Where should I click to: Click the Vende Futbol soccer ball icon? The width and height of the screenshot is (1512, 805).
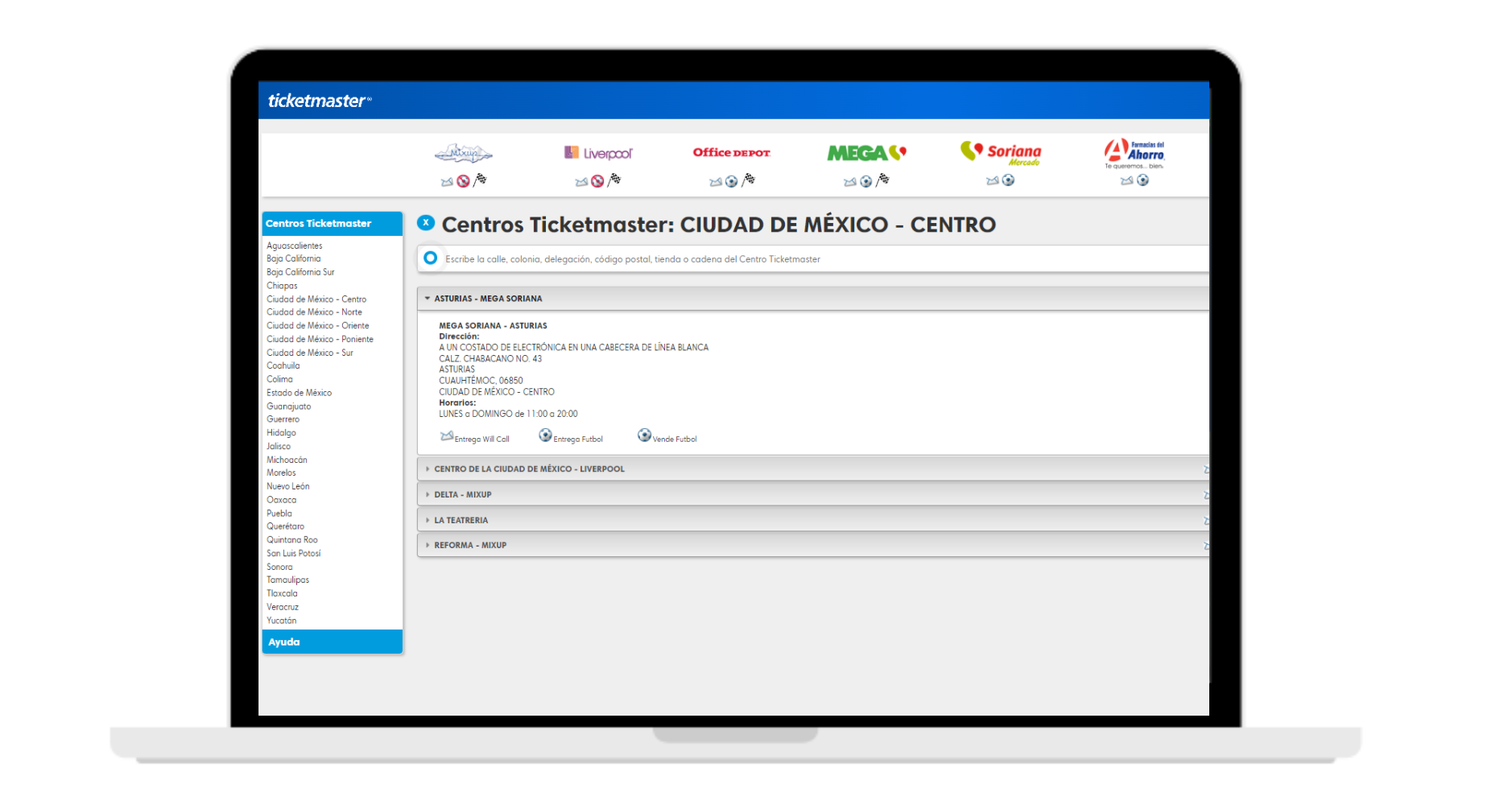[644, 435]
